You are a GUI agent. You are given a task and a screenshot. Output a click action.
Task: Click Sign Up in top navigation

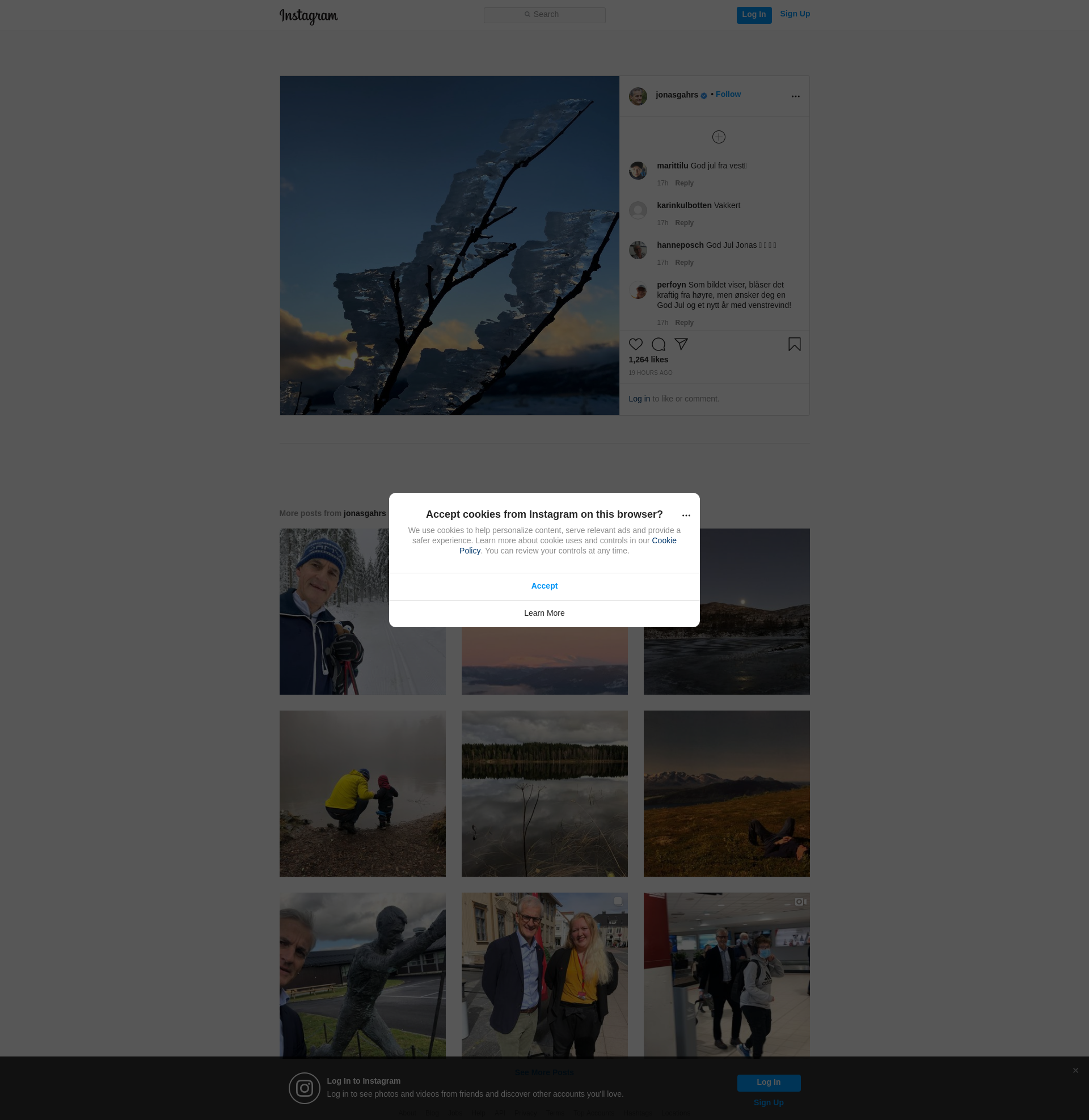pos(795,14)
